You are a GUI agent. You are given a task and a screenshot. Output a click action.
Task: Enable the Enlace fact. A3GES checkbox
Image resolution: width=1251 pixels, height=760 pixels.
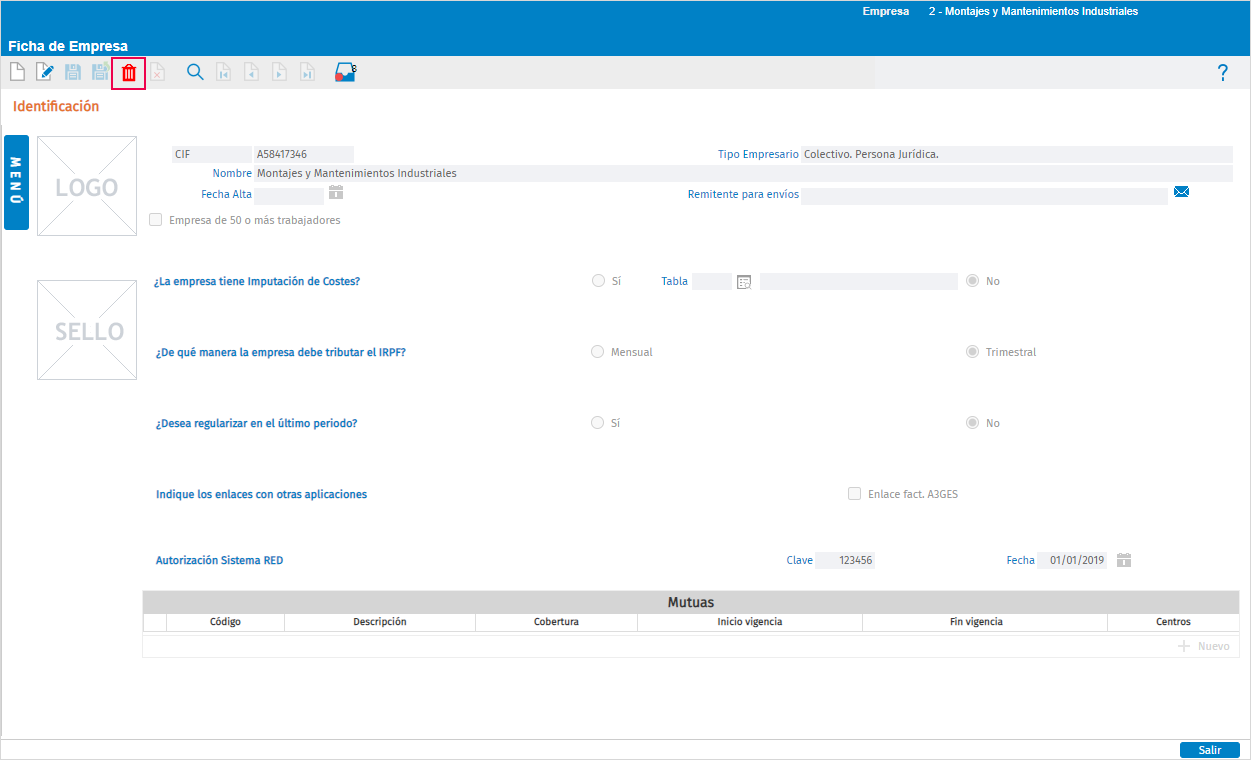coord(854,494)
